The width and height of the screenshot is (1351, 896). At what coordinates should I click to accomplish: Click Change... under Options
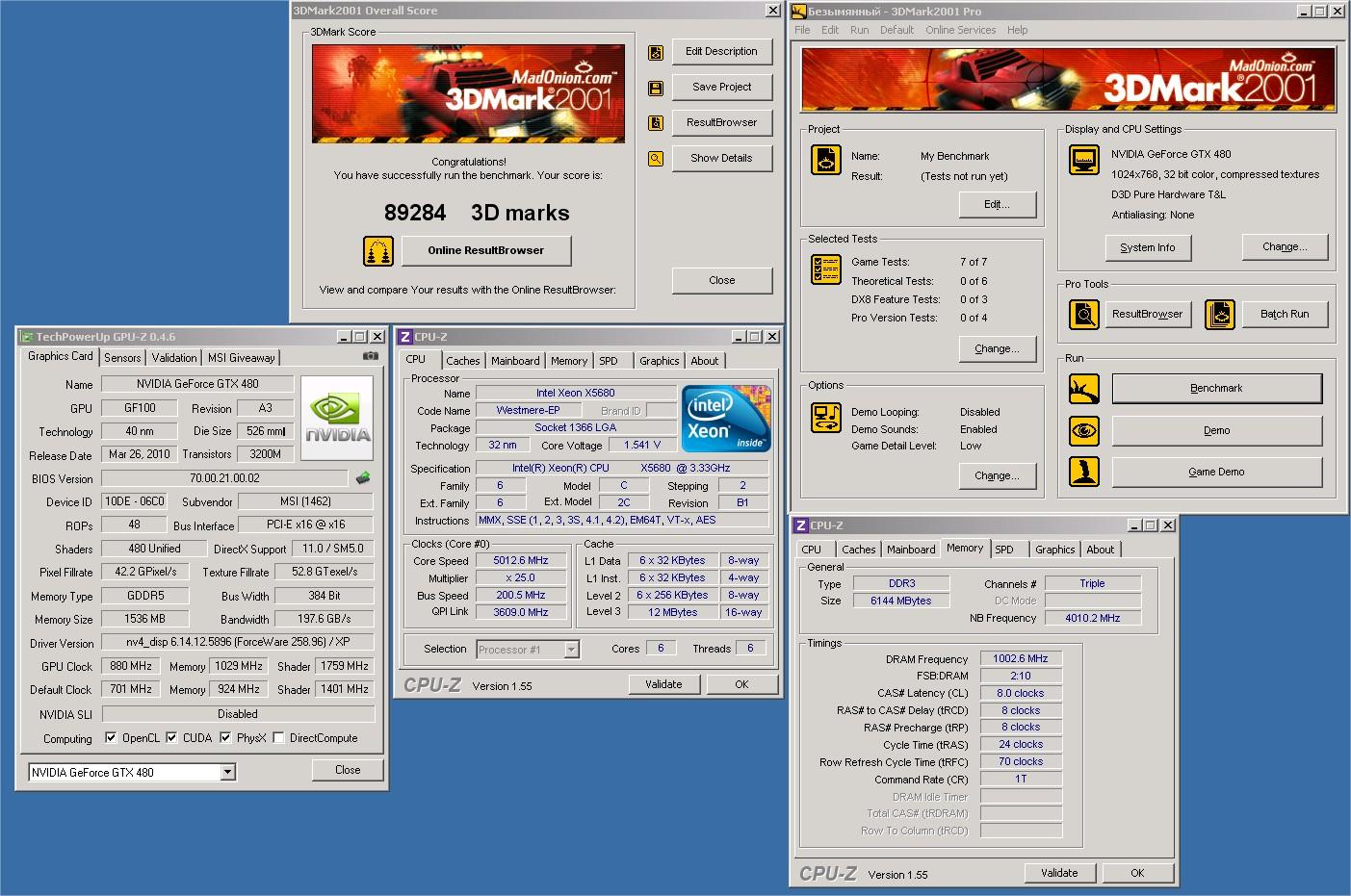tap(998, 475)
